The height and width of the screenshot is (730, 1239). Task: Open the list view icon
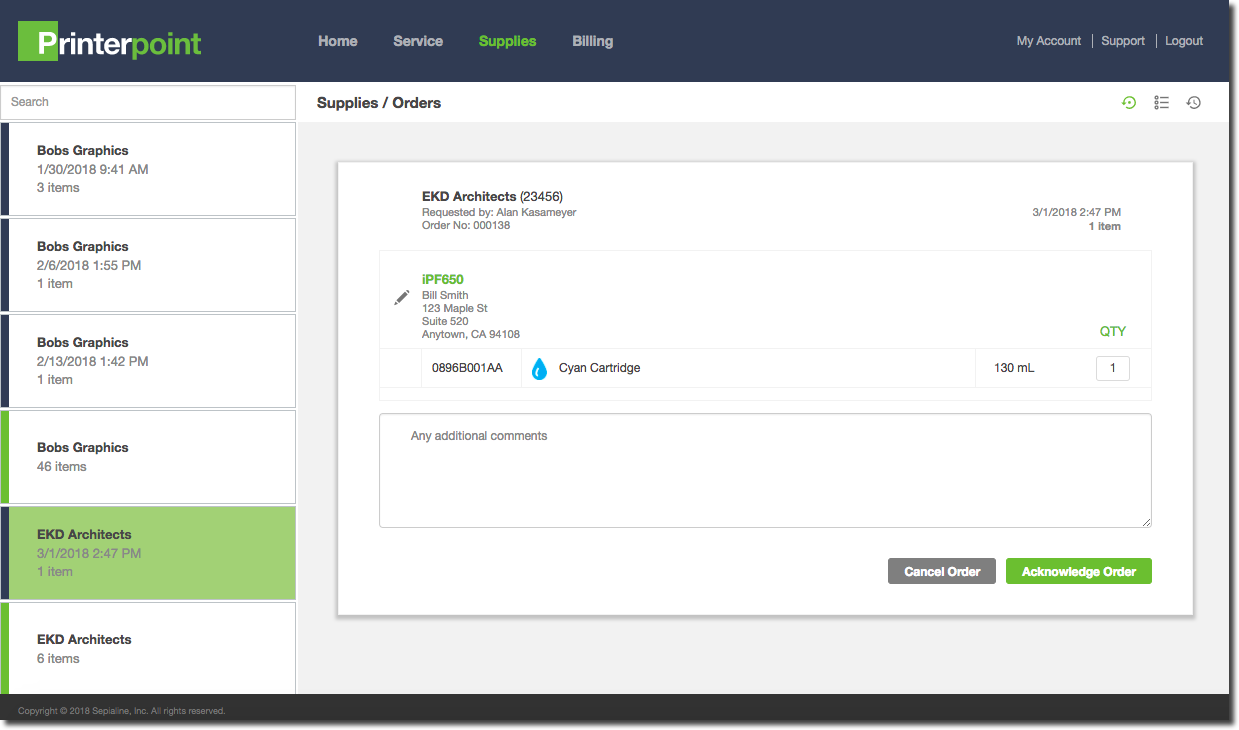1161,102
